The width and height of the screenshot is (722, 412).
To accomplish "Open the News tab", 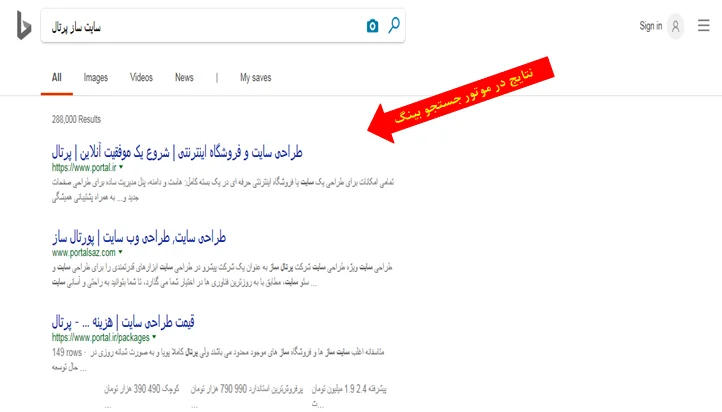I will coord(184,77).
